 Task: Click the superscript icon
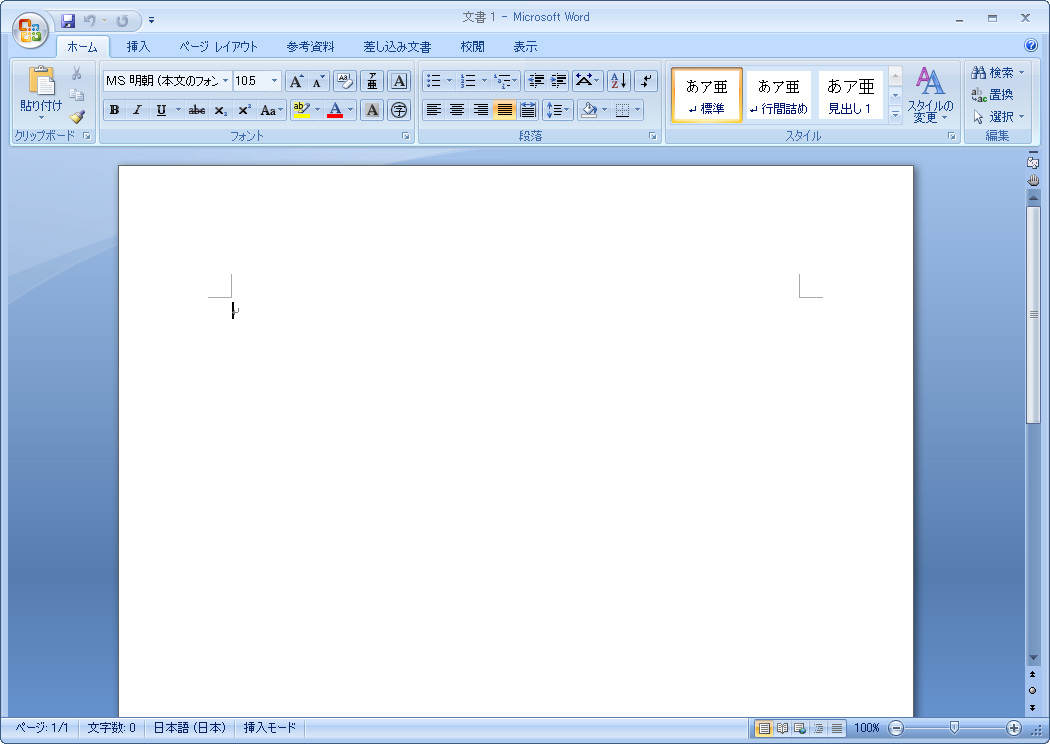[244, 110]
